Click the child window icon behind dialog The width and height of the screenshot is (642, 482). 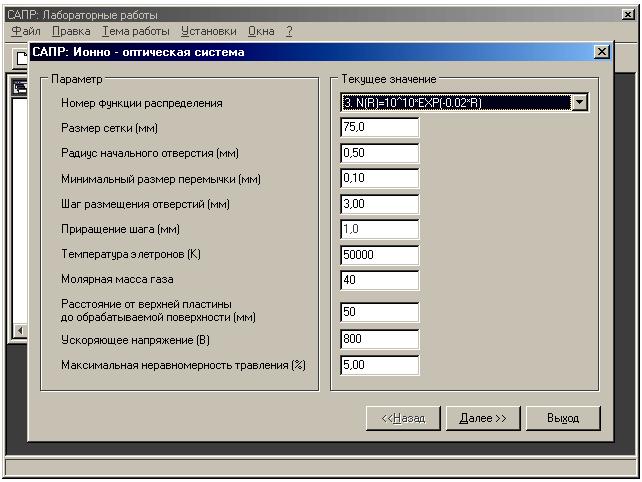coord(20,87)
